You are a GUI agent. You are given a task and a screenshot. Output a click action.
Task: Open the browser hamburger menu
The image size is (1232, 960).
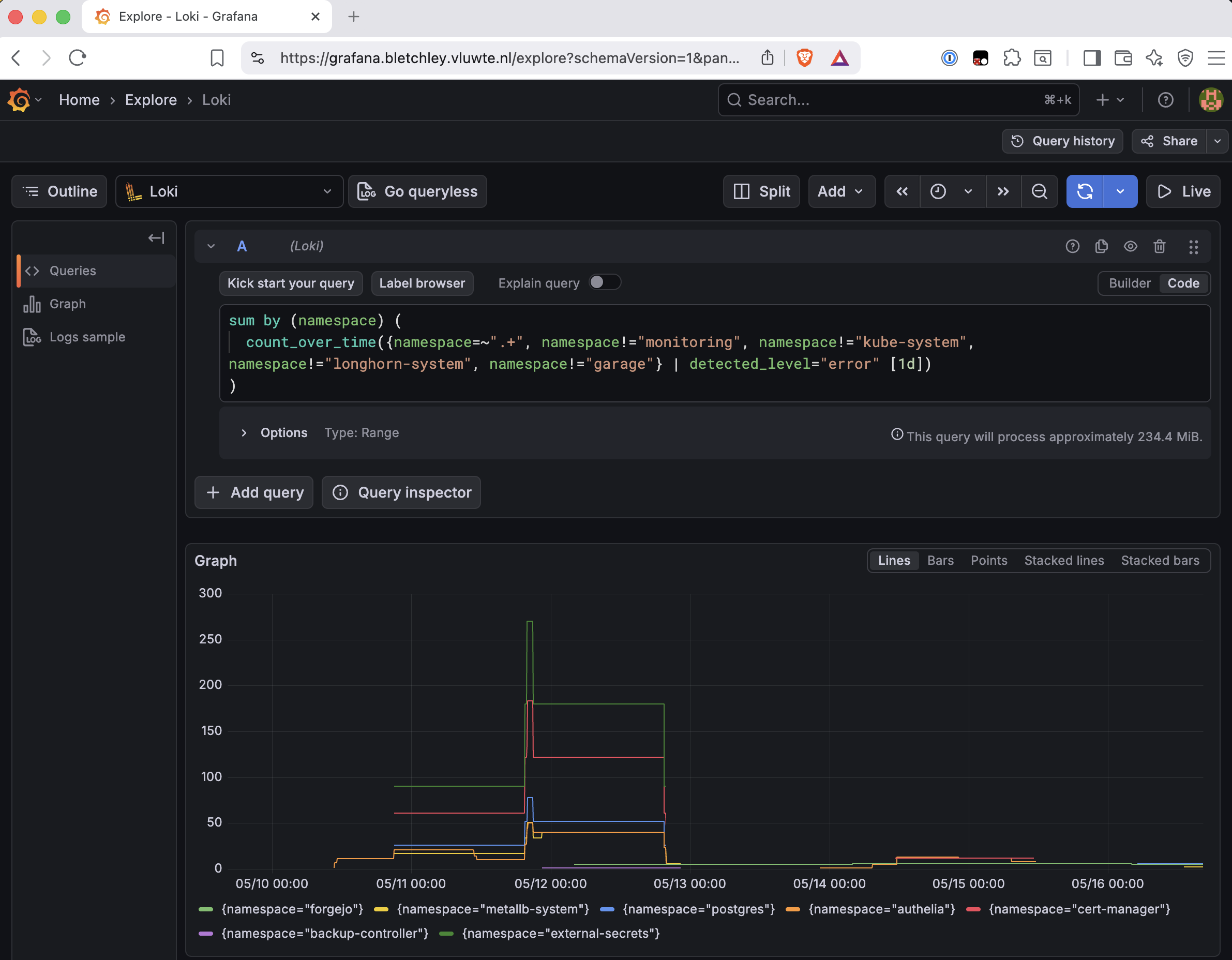(x=1216, y=57)
